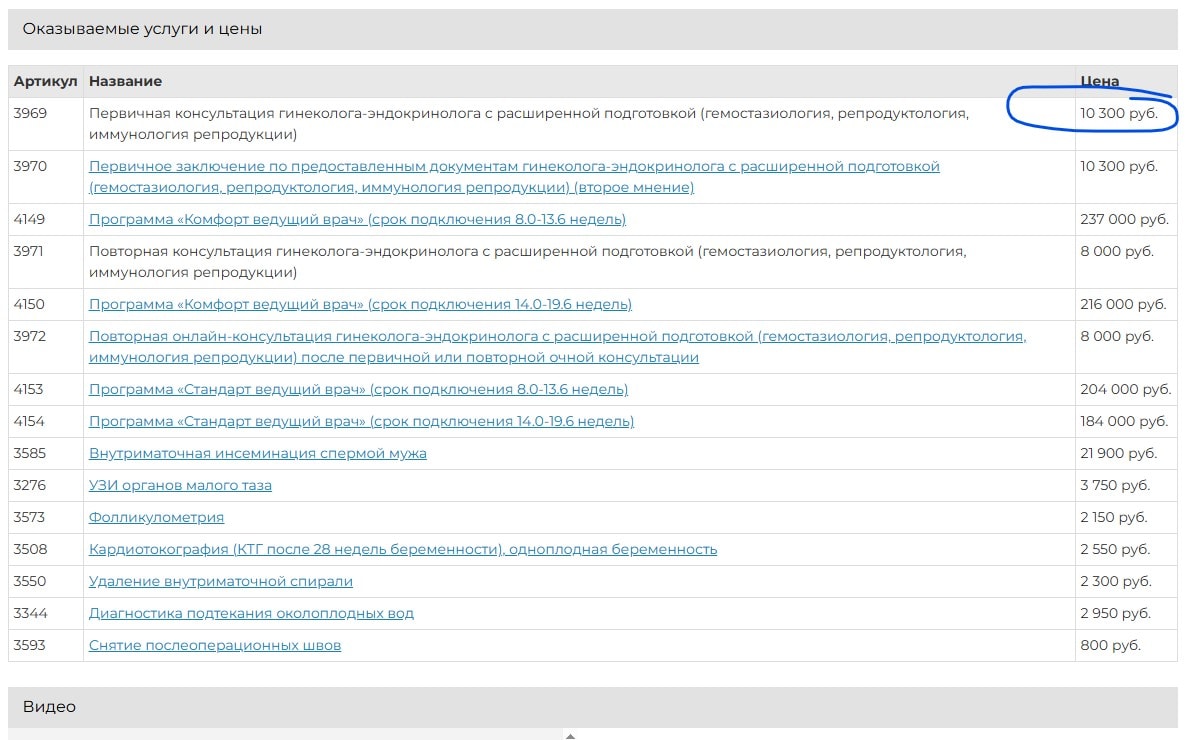The height and width of the screenshot is (740, 1193).
Task: Open «Стандарт ведущий врач» 14.0-19.6 недель program
Action: [x=361, y=421]
